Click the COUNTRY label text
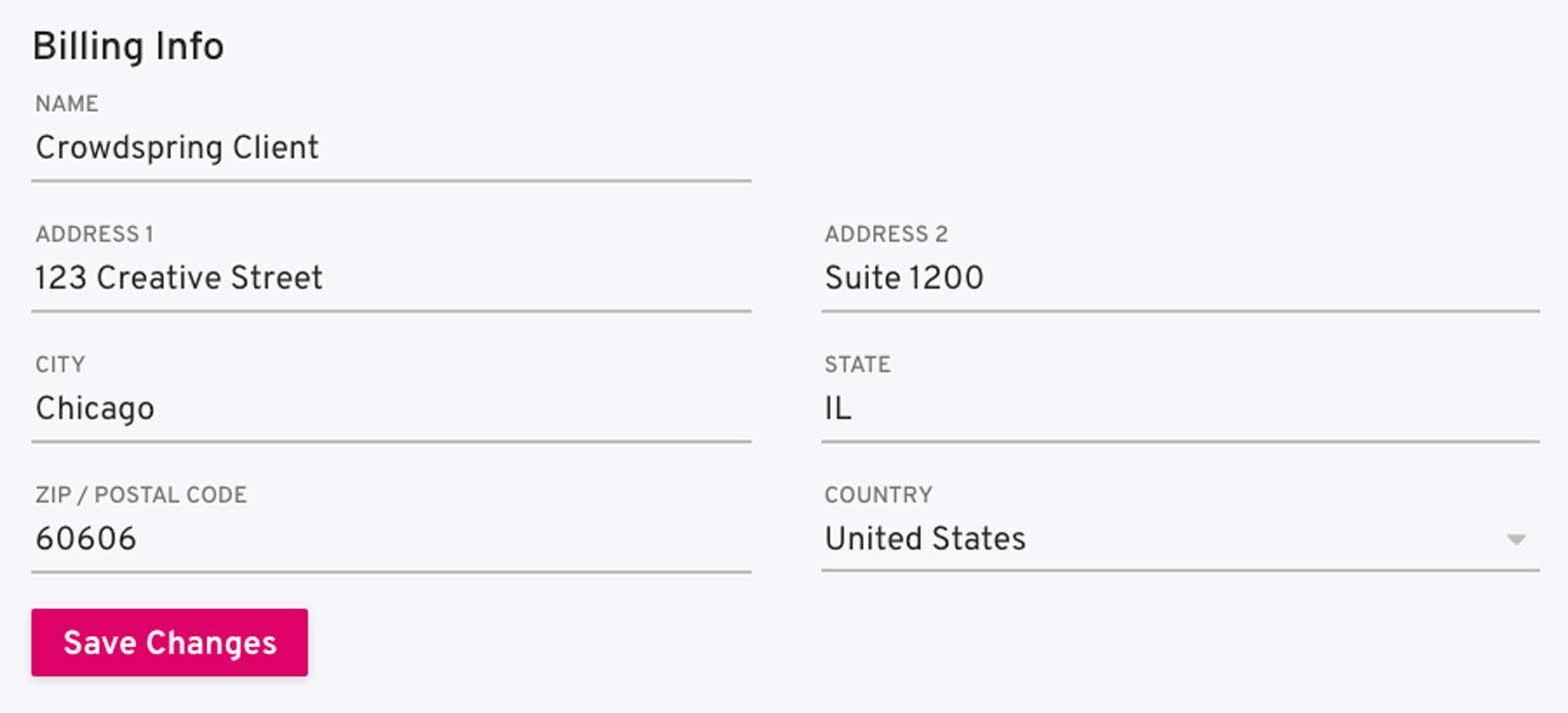 click(878, 495)
